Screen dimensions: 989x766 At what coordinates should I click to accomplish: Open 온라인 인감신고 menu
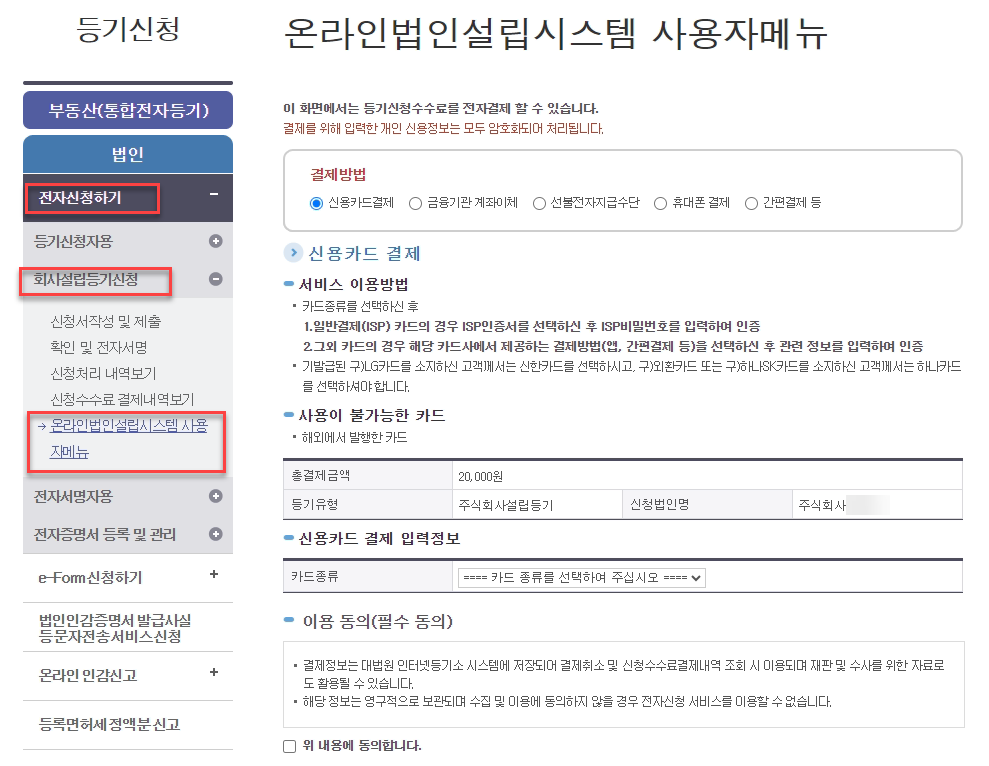point(88,675)
